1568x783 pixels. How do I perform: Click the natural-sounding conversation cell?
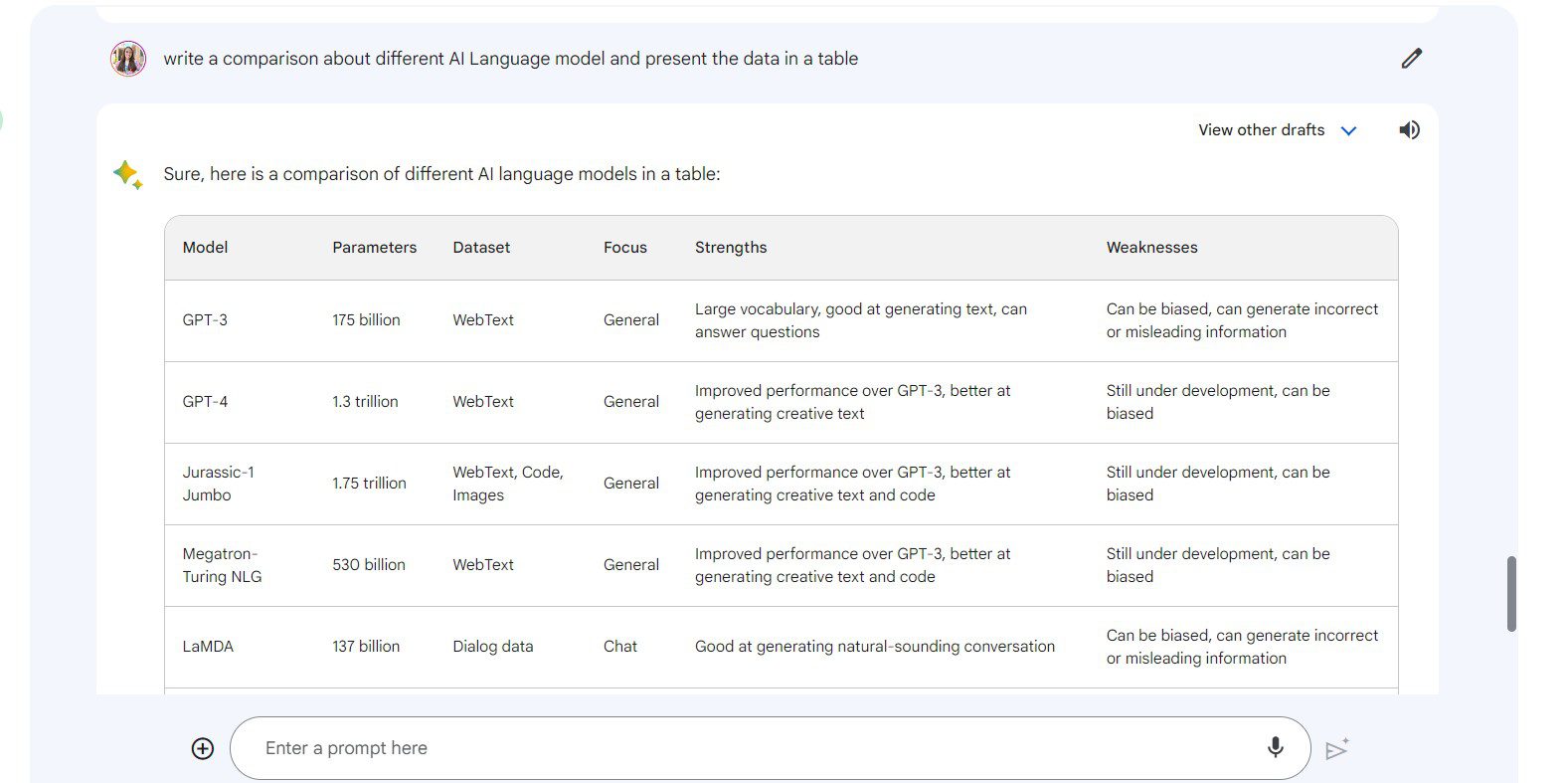click(875, 647)
